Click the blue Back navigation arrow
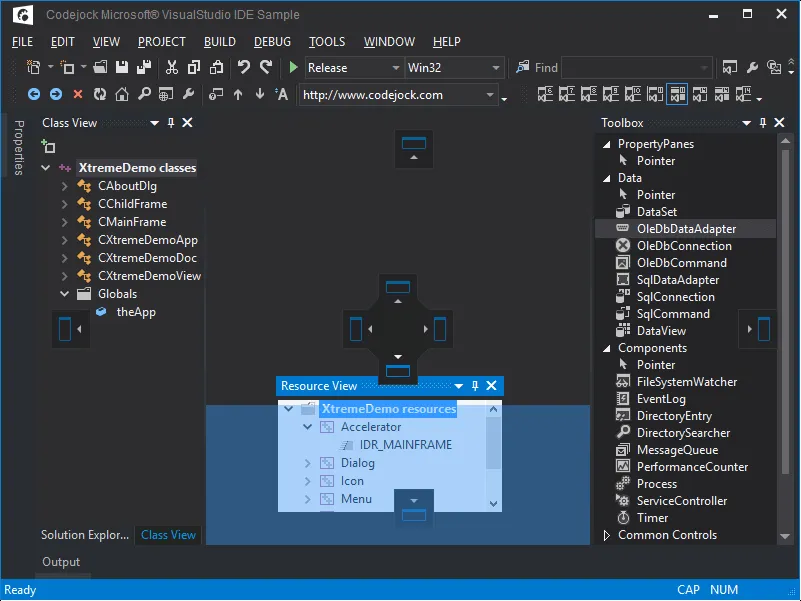801x601 pixels. pyautogui.click(x=33, y=95)
